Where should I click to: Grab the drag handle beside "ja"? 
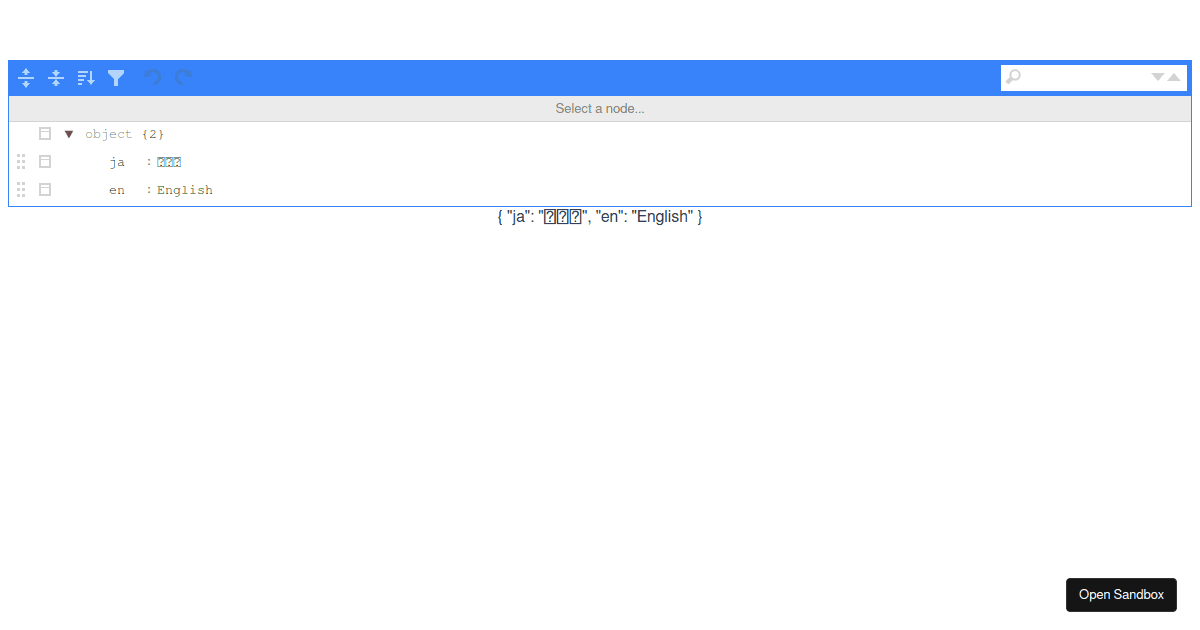click(20, 161)
